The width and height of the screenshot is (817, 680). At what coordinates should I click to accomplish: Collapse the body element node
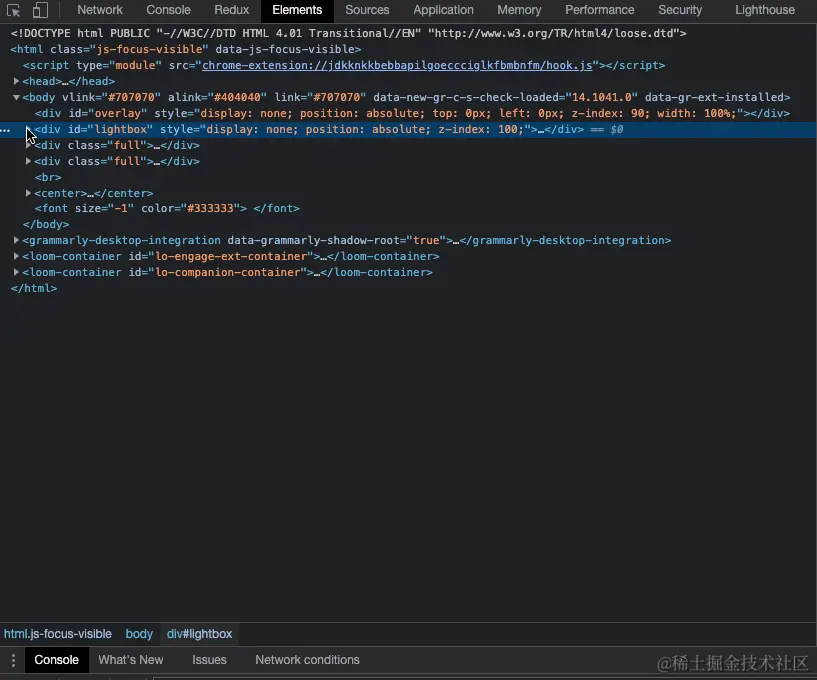[x=16, y=97]
